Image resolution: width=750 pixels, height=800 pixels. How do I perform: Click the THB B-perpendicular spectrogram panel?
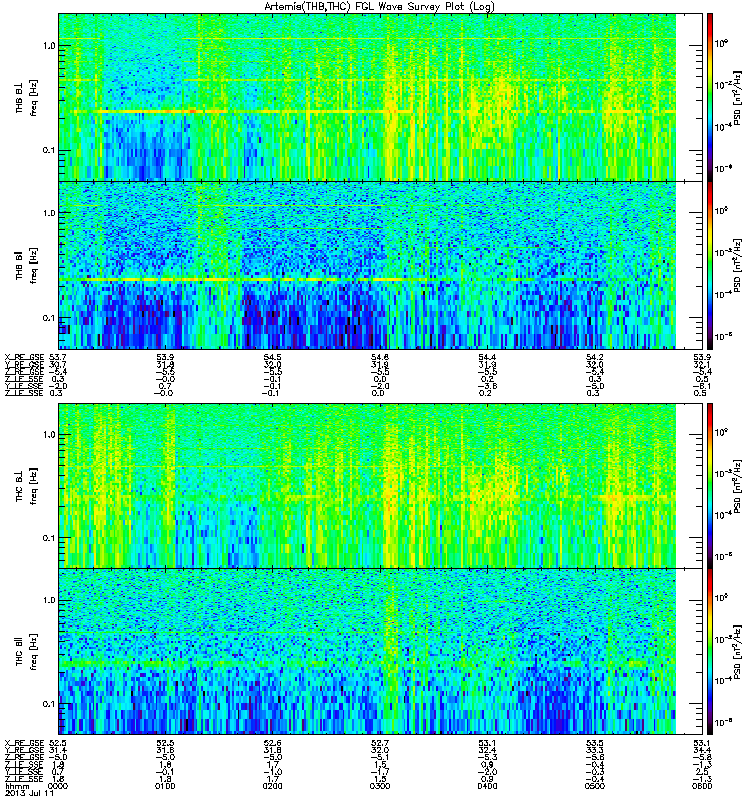pos(367,97)
